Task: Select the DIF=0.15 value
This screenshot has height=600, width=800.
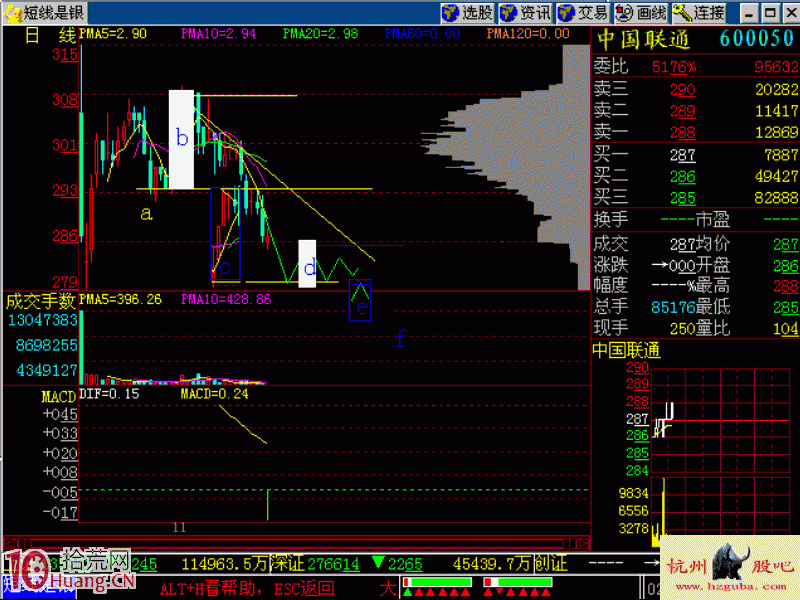Action: point(109,394)
